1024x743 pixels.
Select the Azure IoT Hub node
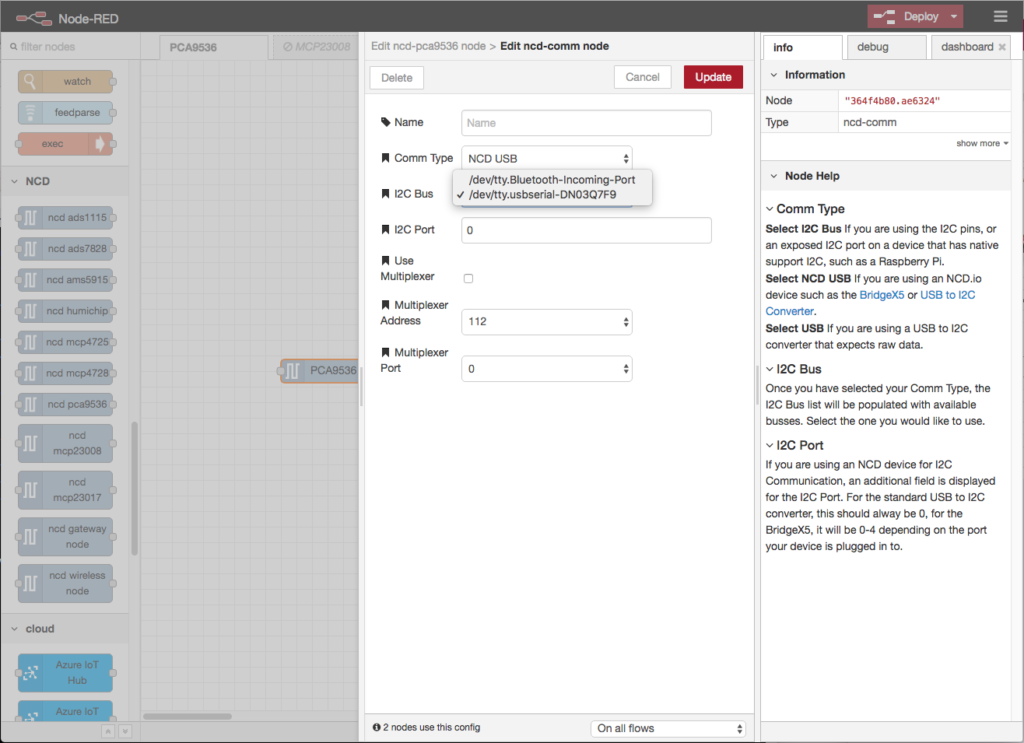point(66,672)
